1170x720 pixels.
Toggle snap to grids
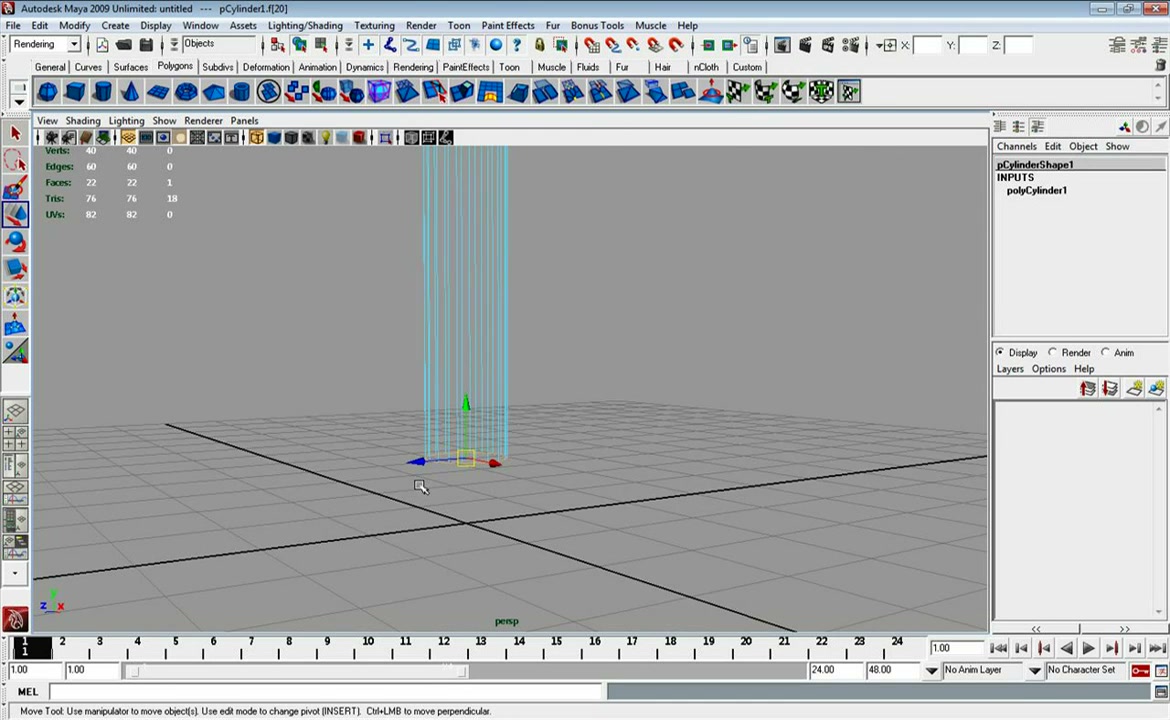pyautogui.click(x=592, y=46)
